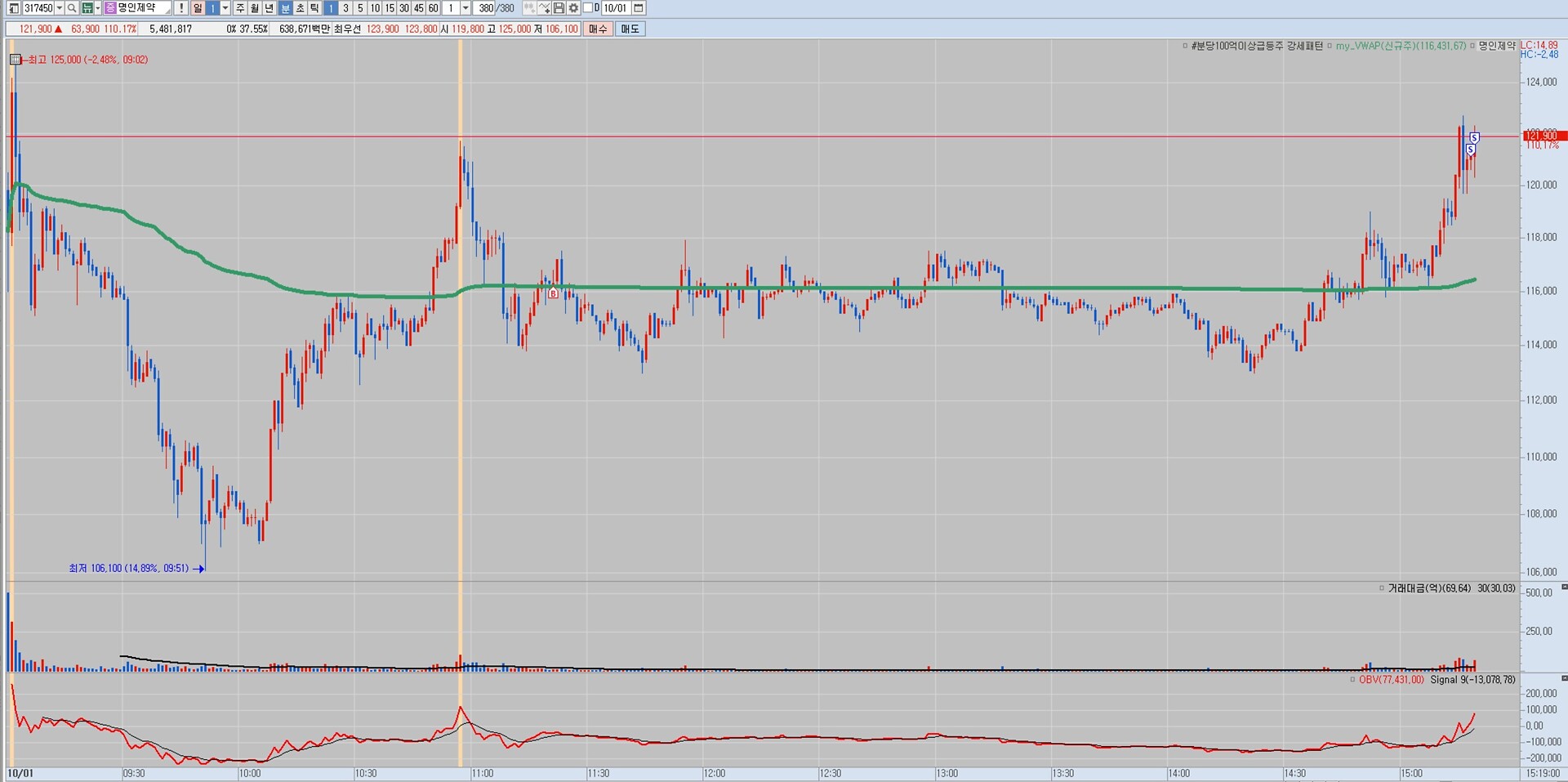Click the 명인제약 legend label on the chart
1568x782 pixels.
point(1497,46)
